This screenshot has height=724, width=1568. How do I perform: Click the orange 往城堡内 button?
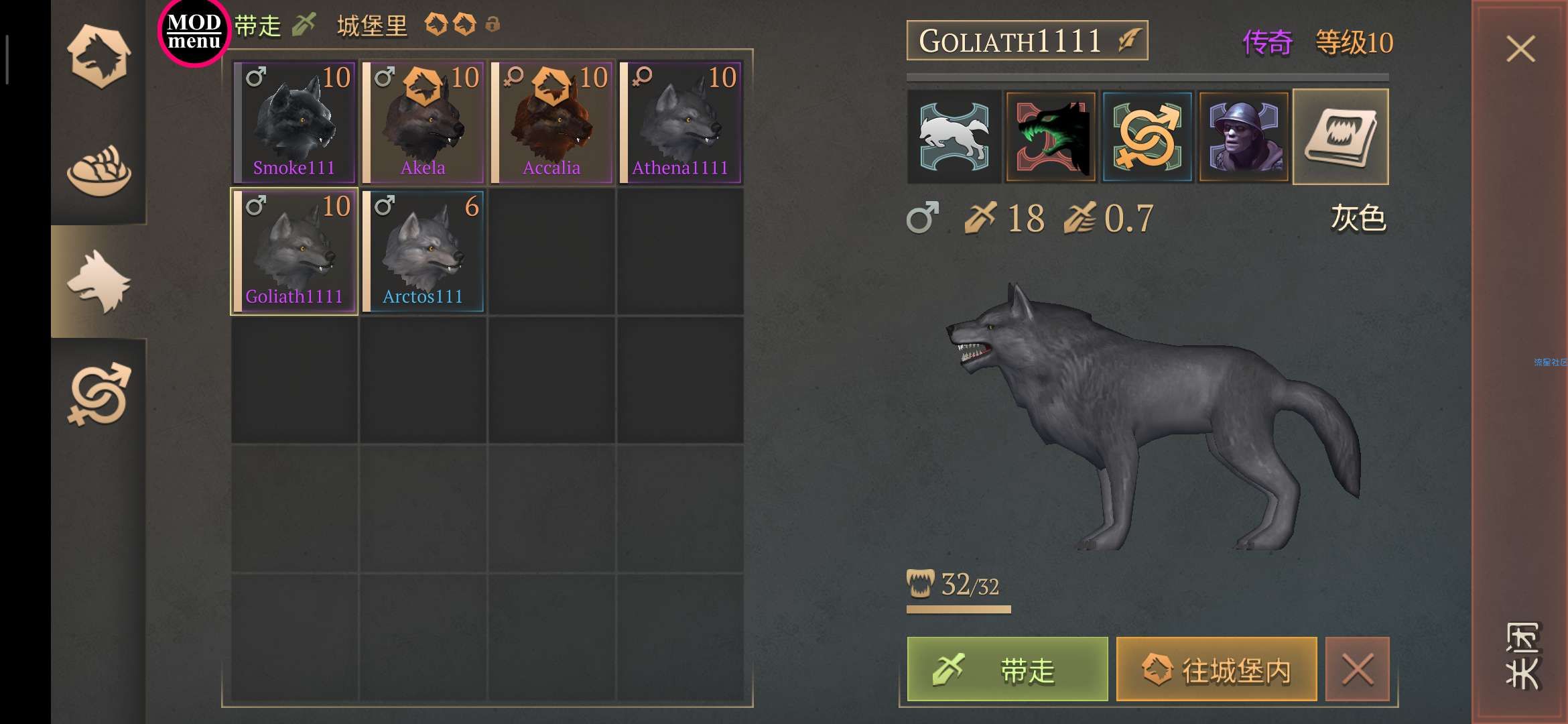[1216, 669]
